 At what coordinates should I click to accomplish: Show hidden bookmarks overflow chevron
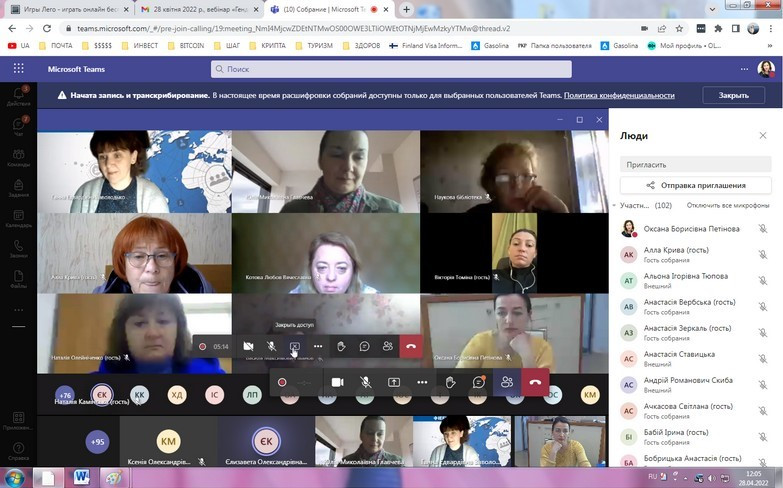770,45
